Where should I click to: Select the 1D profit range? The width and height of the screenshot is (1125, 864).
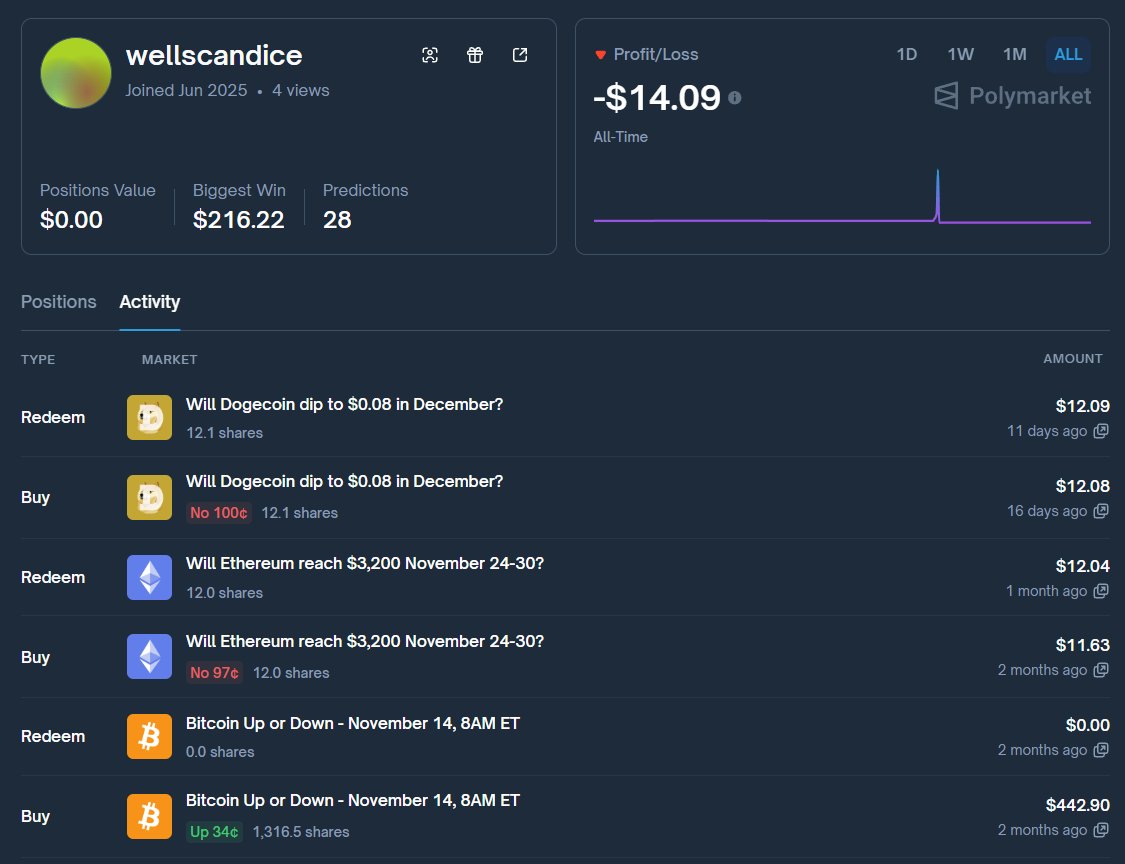coord(907,55)
